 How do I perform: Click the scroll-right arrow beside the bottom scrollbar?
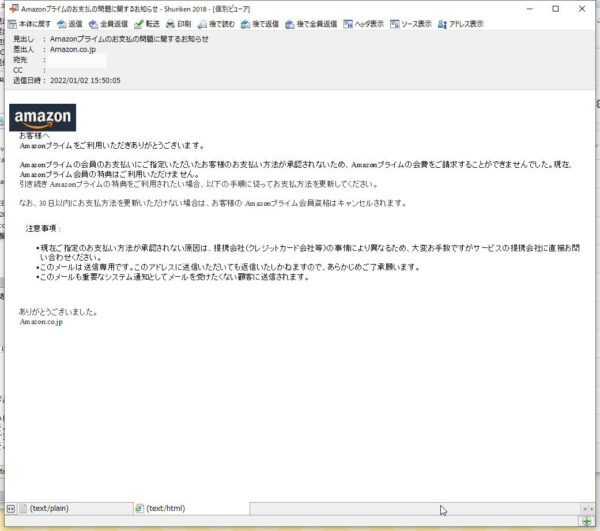[591, 508]
